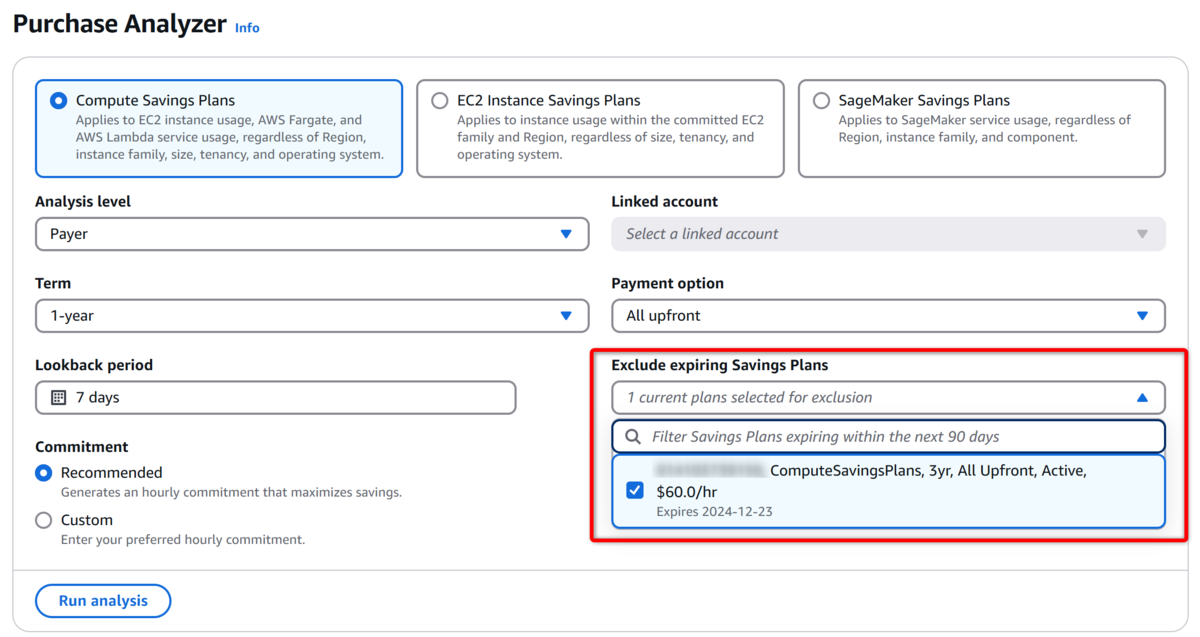
Task: Uncheck the ComputeSavingsPlans $60.0/hr plan checkbox
Action: coord(634,490)
